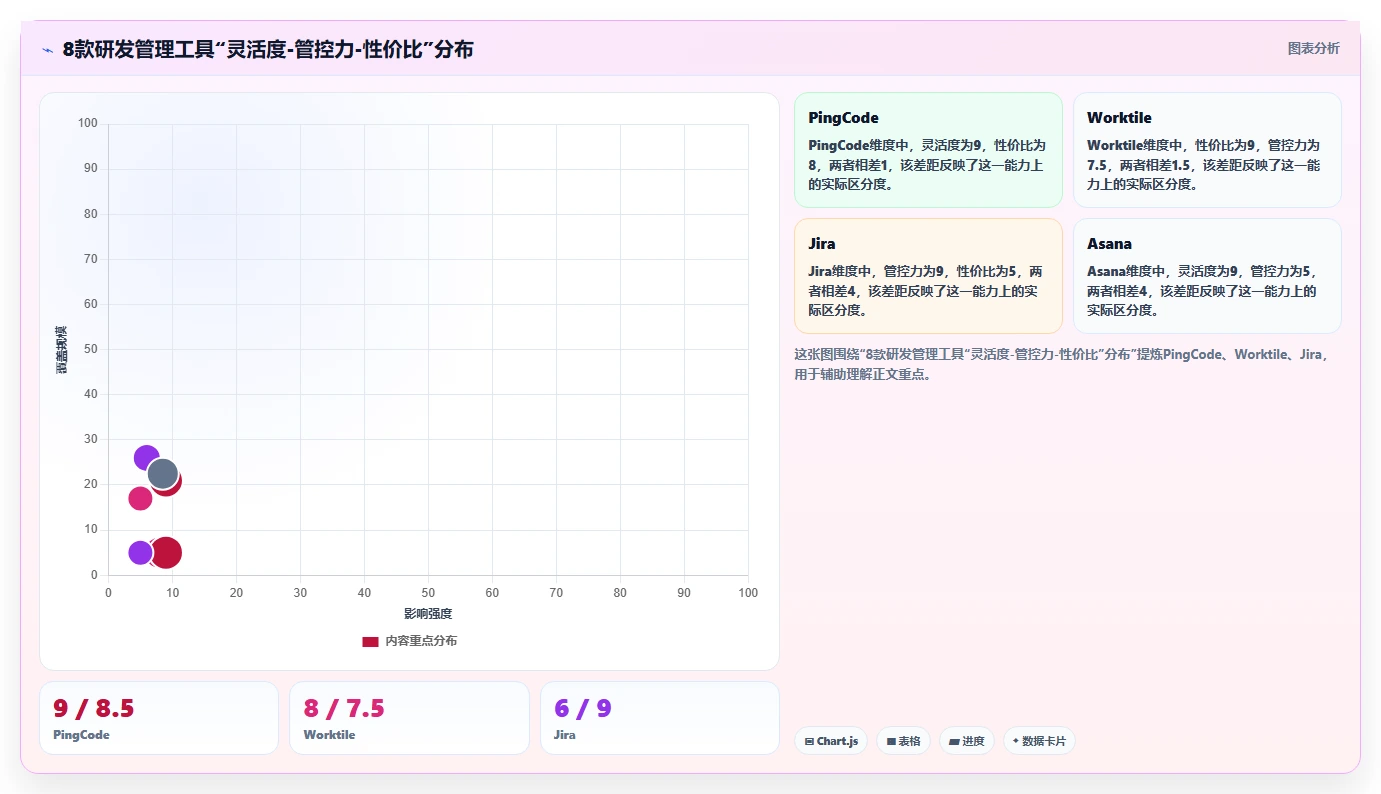Select the large crimson bubble near bottom axis
1381x794 pixels.
tap(166, 552)
